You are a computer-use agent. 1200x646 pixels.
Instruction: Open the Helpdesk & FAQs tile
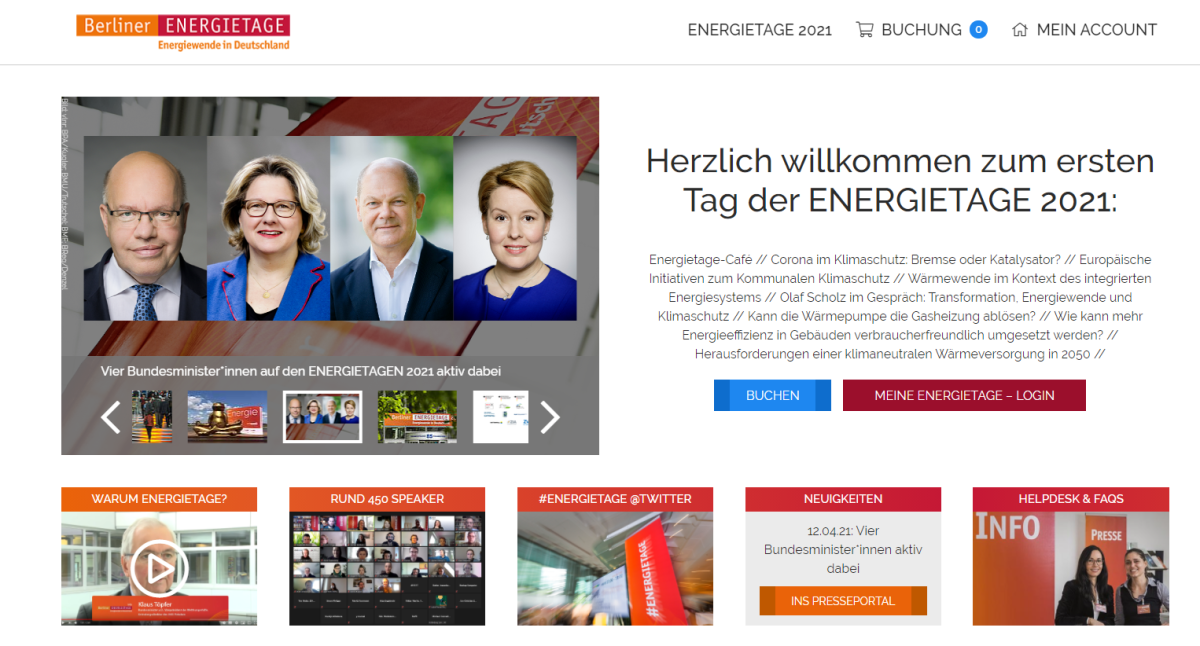(x=1071, y=556)
